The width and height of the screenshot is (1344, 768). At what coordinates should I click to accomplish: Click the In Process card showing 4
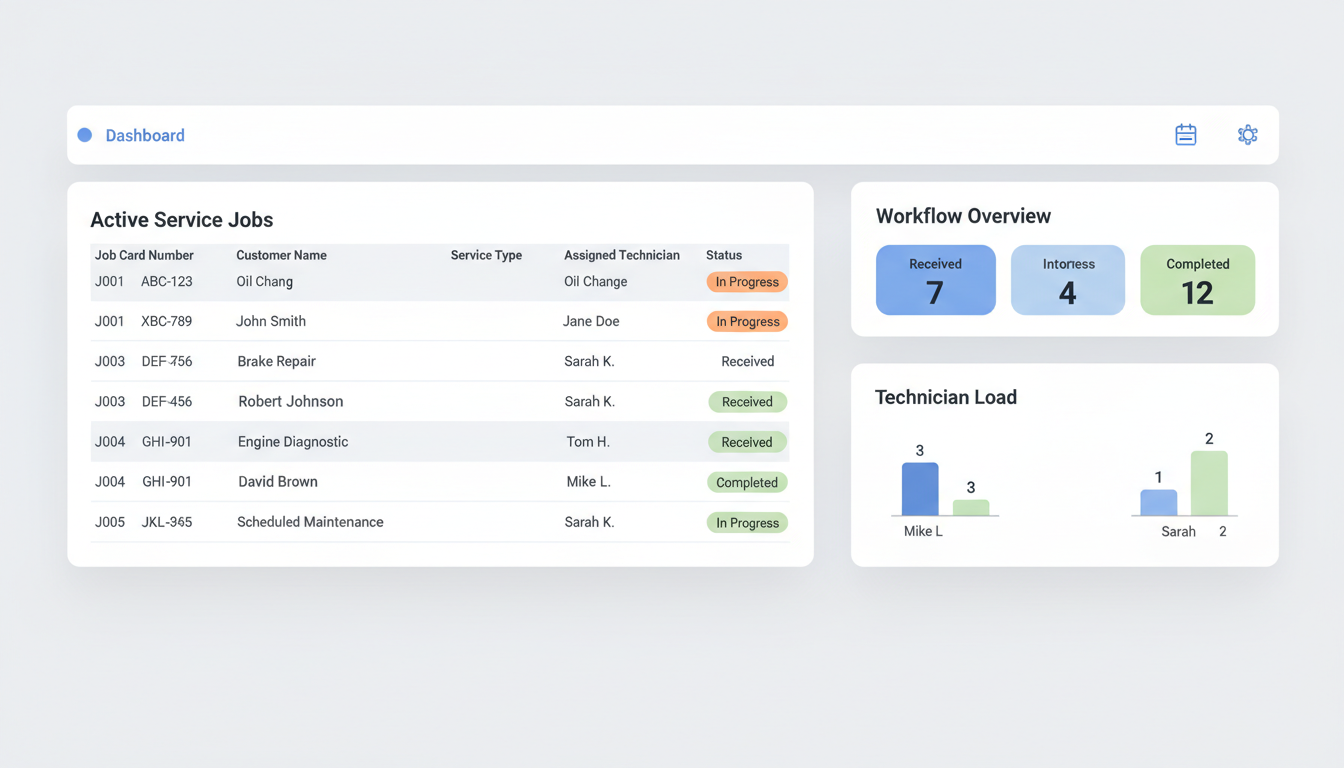1067,280
